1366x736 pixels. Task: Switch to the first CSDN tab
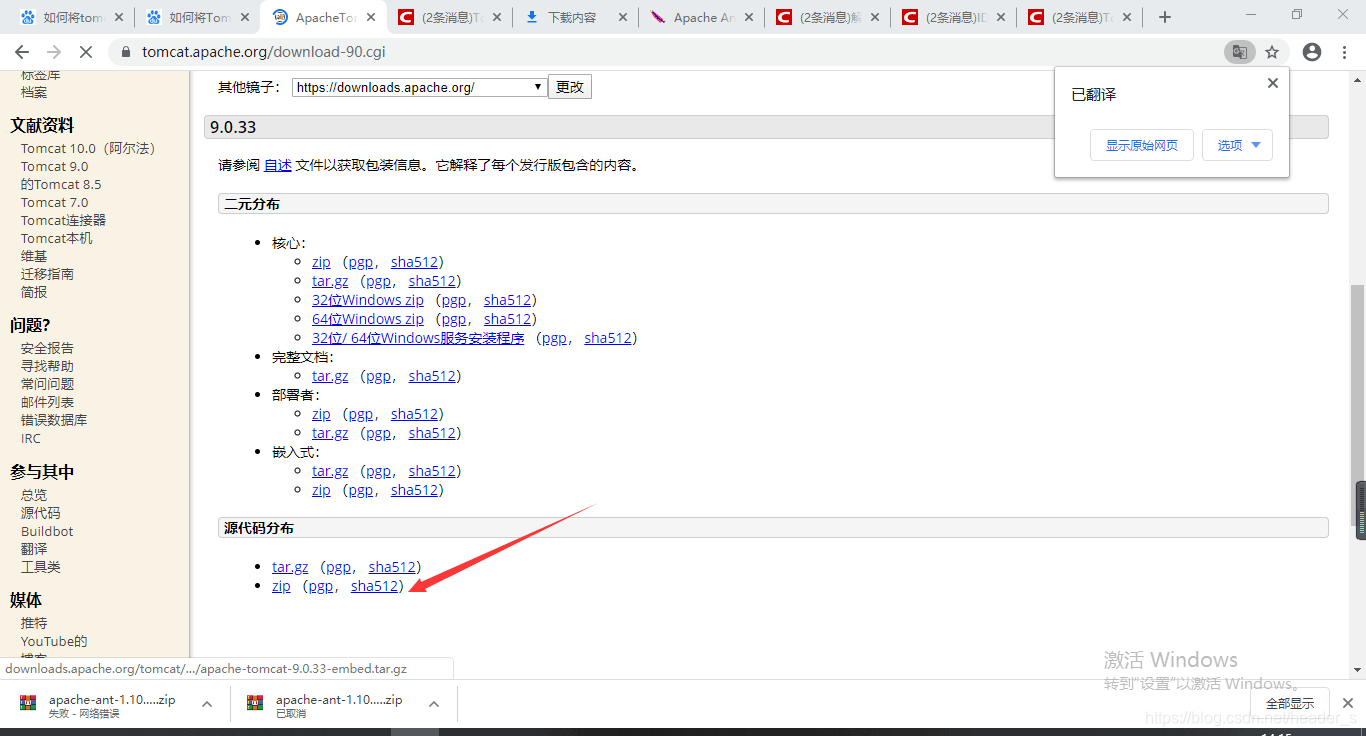tap(448, 17)
